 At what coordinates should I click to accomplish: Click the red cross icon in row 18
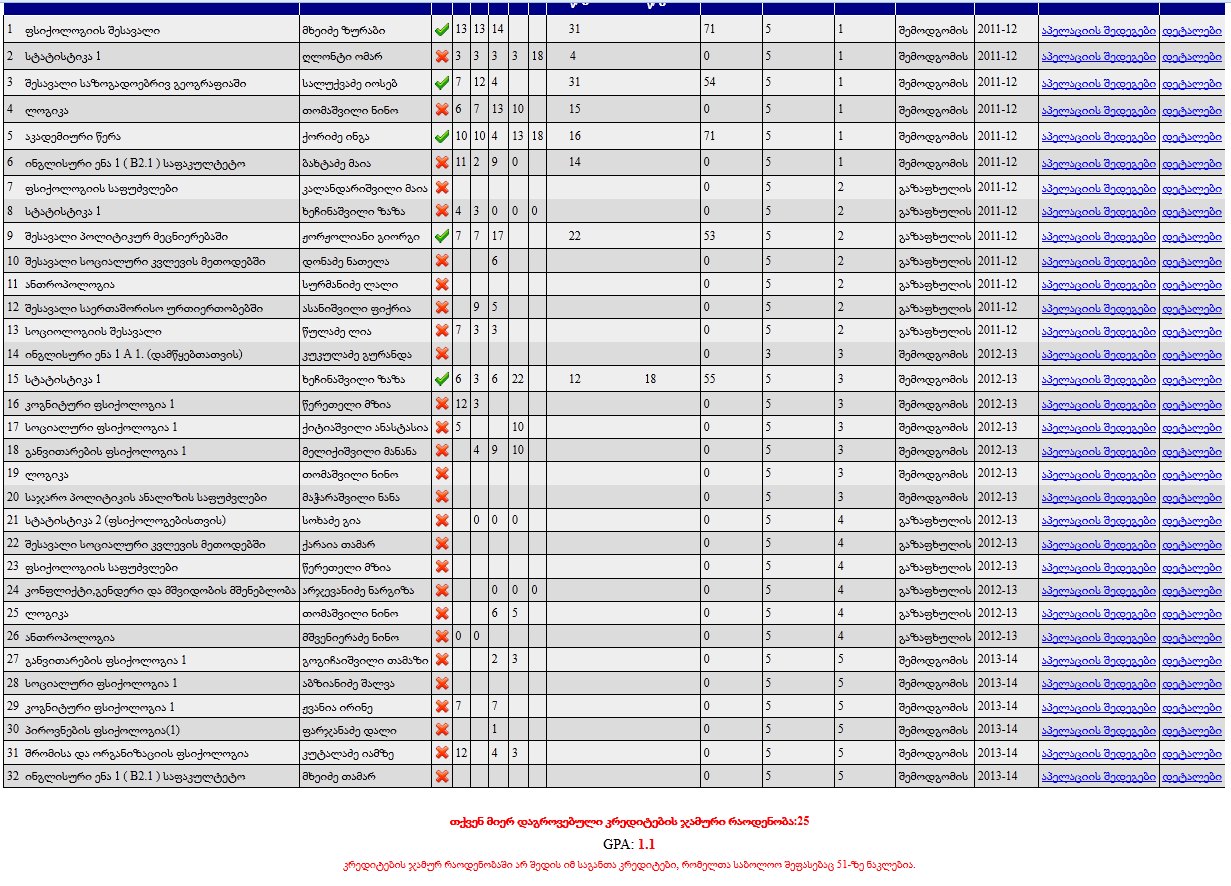(441, 451)
